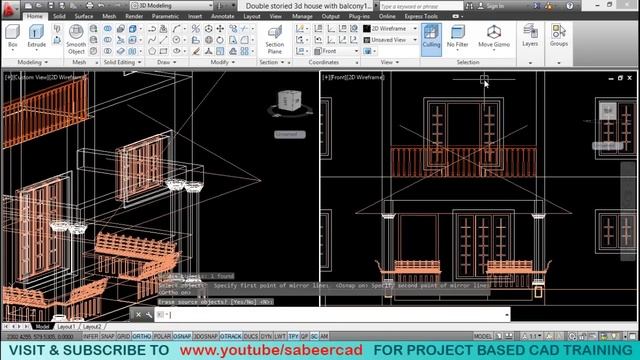Open the 2D Wireframe visual style dropdown
This screenshot has height=360, width=640.
coord(390,29)
